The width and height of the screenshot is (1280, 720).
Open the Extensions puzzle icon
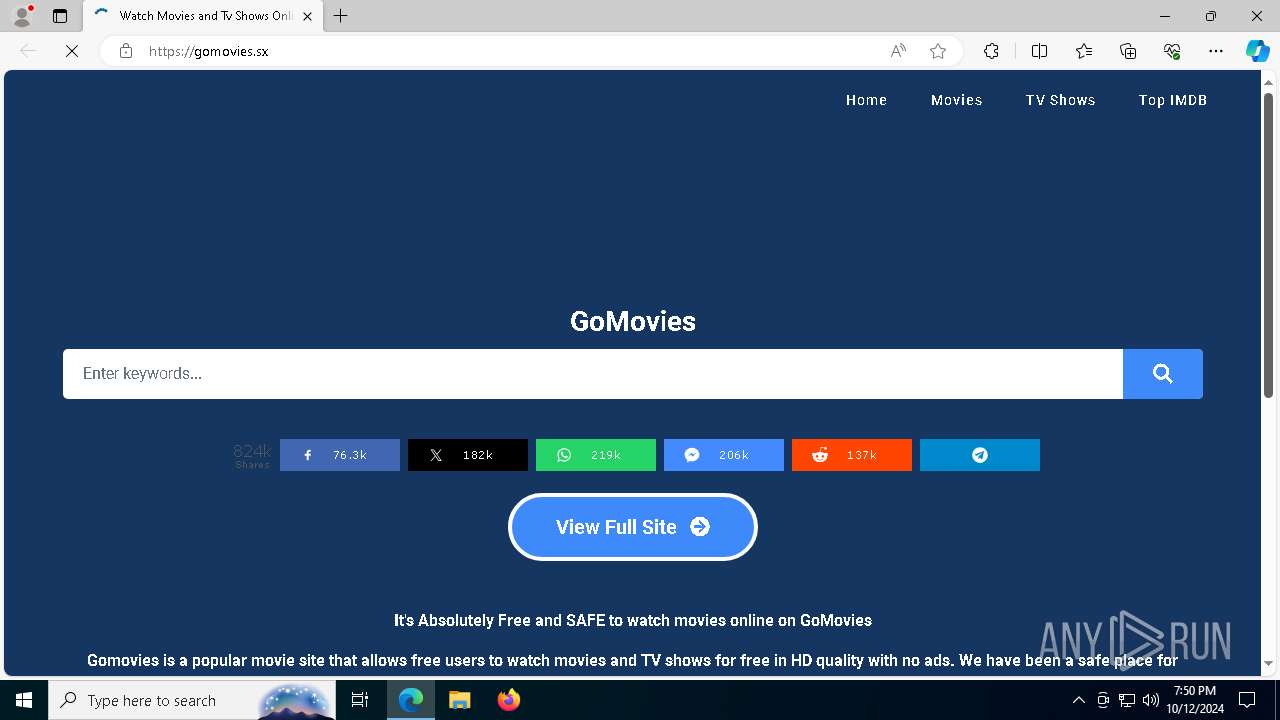tap(991, 51)
